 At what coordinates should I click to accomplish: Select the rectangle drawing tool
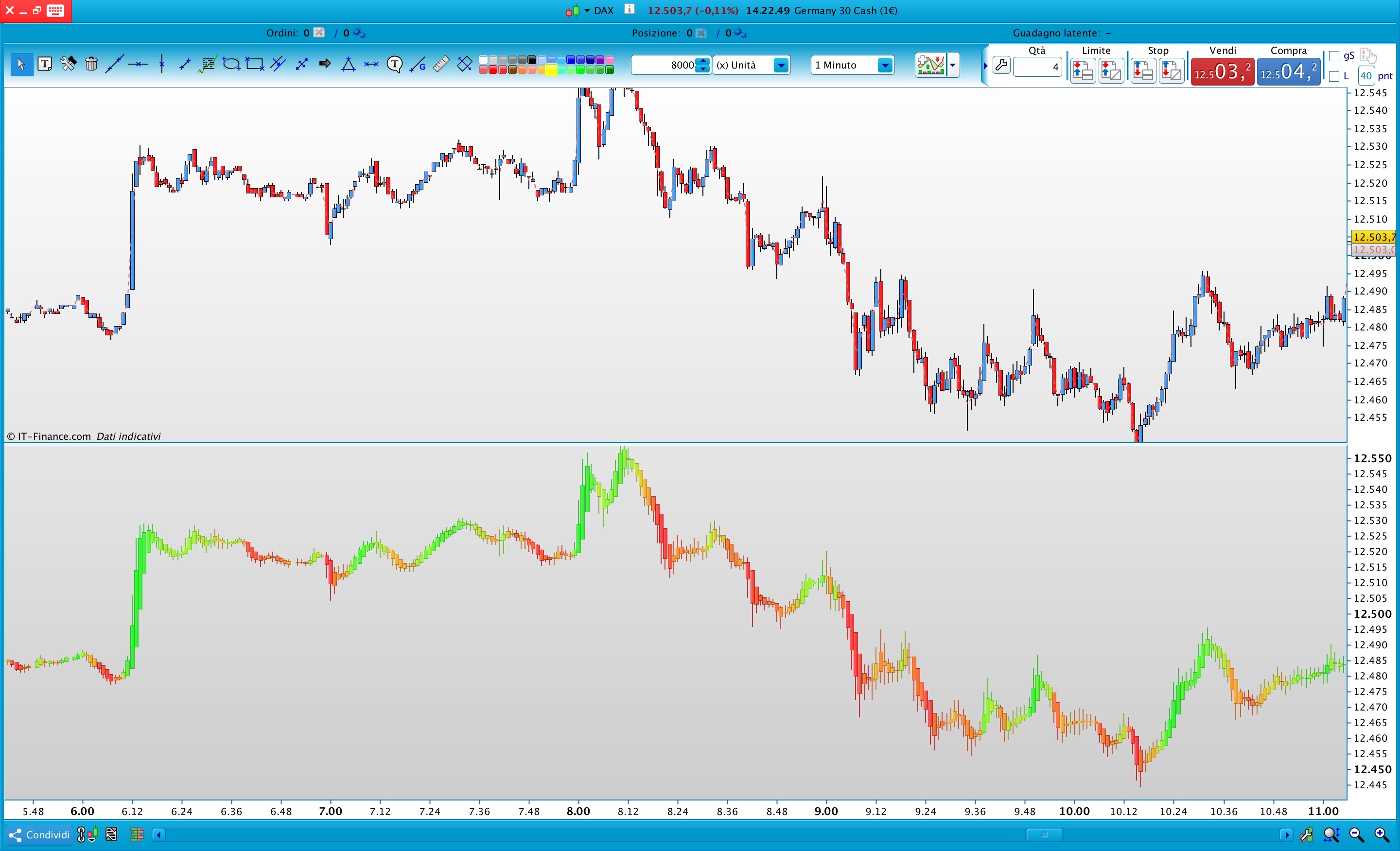[255, 64]
